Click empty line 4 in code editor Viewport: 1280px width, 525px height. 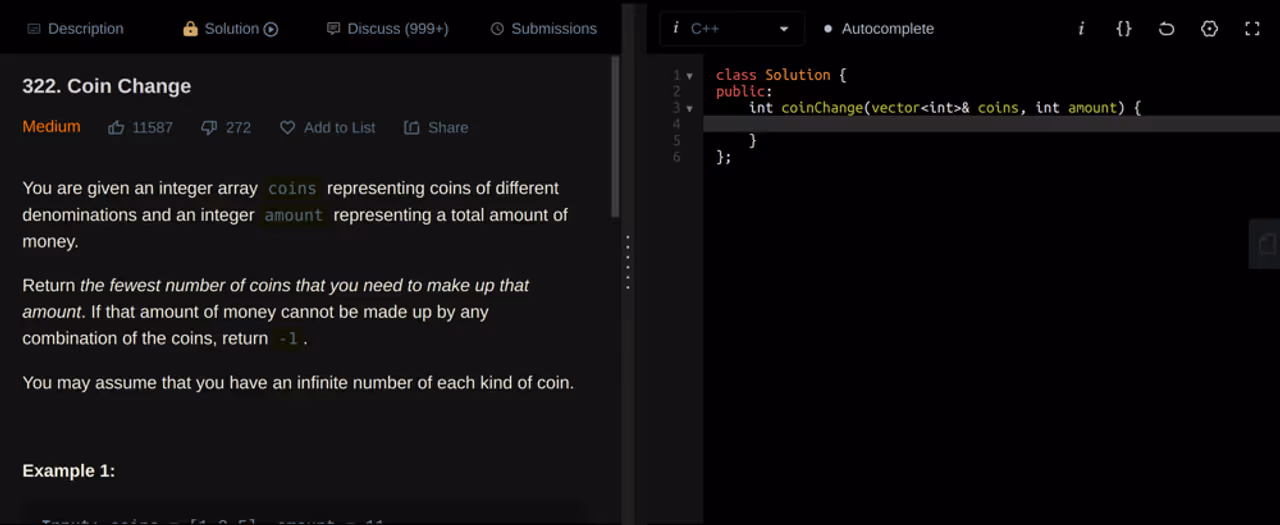[991, 124]
